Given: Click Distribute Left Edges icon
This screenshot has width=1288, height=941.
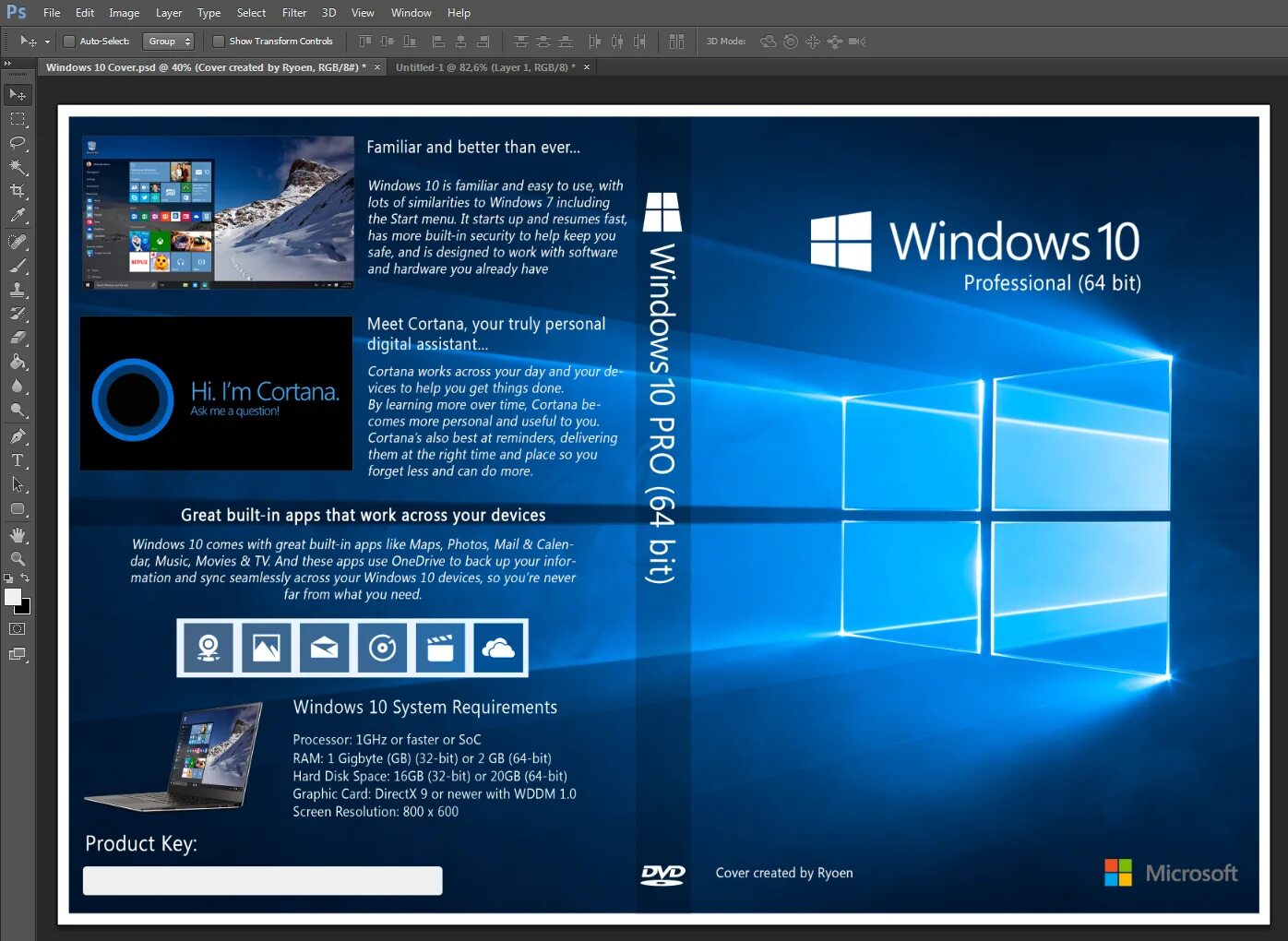Looking at the screenshot, I should point(594,42).
